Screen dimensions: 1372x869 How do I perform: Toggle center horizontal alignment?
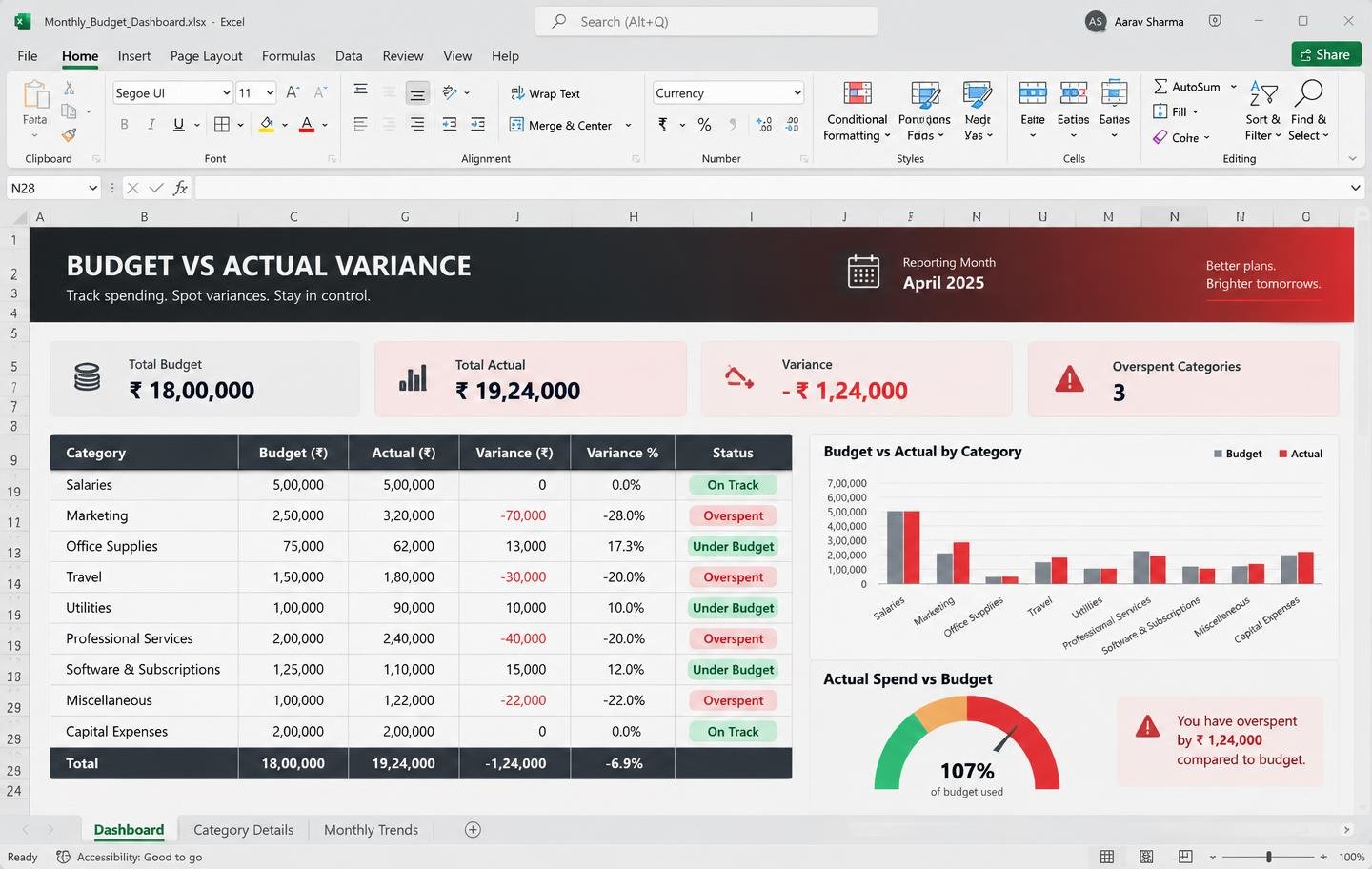click(389, 124)
